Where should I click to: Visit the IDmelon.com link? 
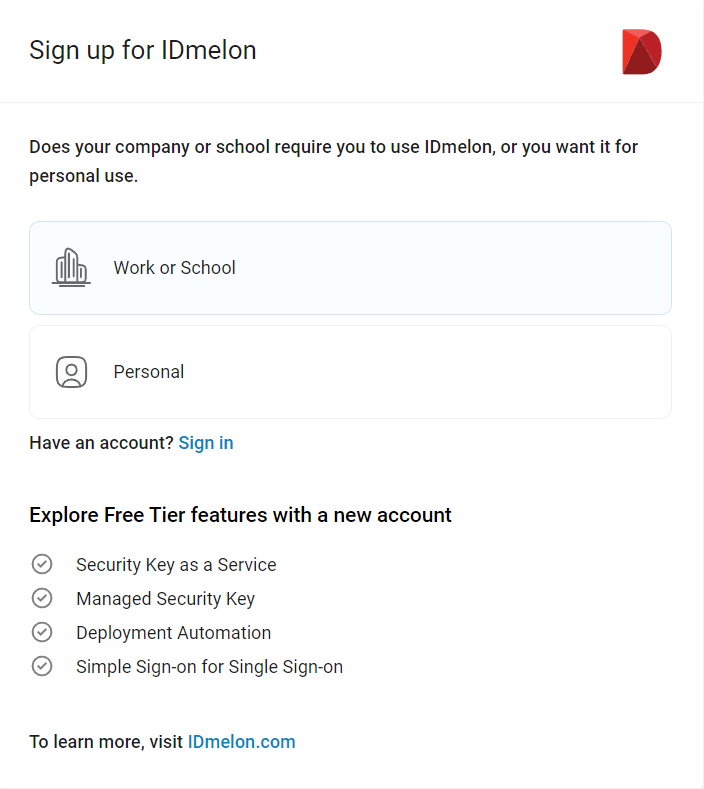[242, 742]
